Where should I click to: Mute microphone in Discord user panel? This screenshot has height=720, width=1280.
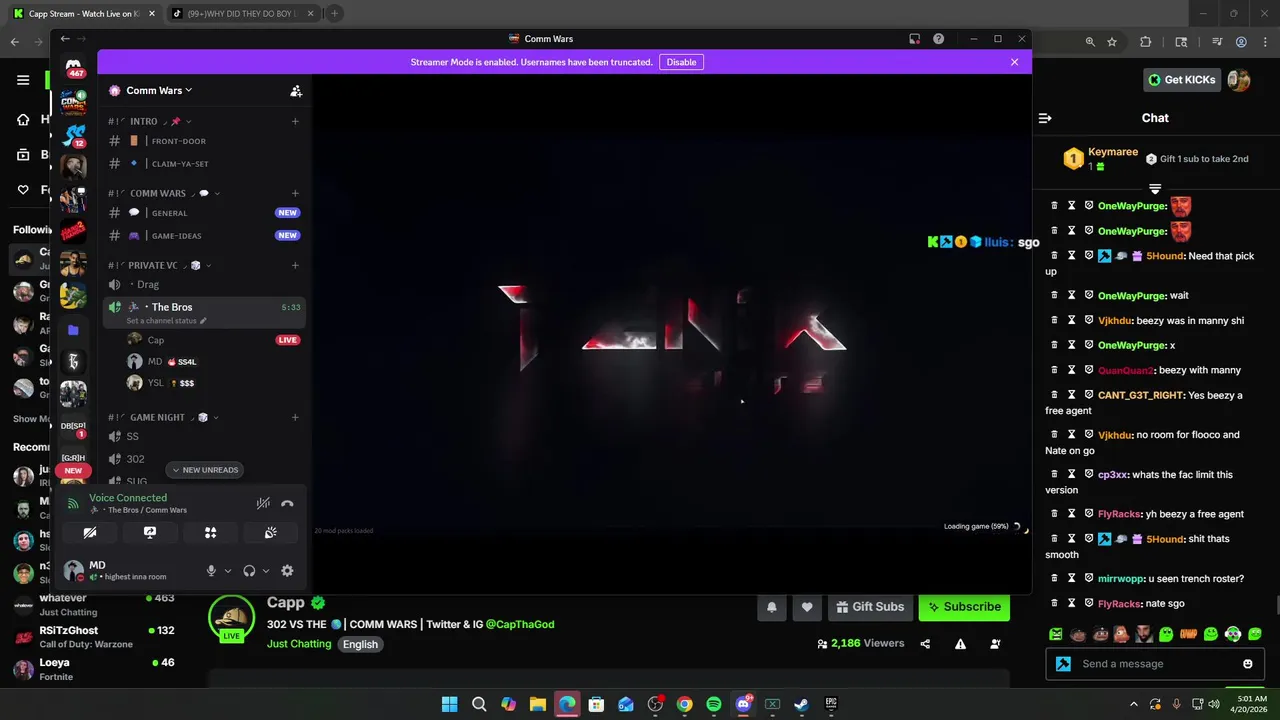coord(211,571)
